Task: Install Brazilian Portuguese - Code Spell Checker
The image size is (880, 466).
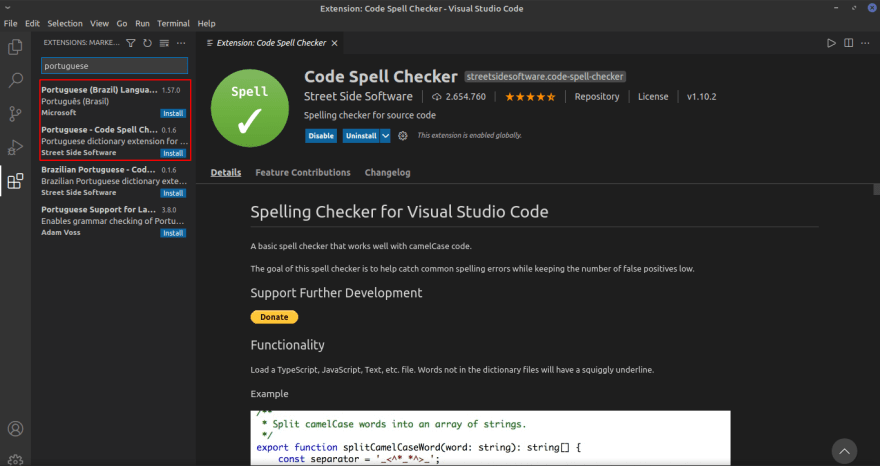Action: (x=173, y=193)
